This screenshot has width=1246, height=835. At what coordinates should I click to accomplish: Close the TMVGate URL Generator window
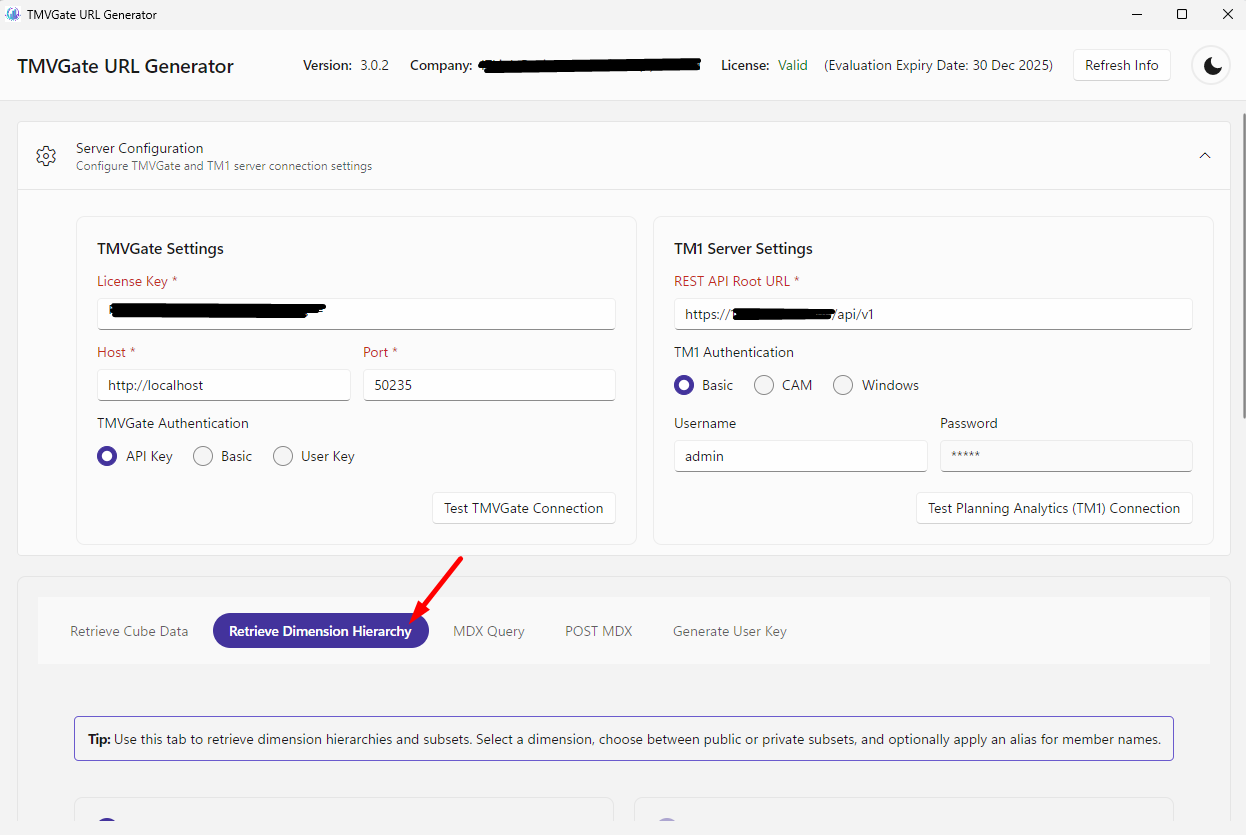point(1227,14)
